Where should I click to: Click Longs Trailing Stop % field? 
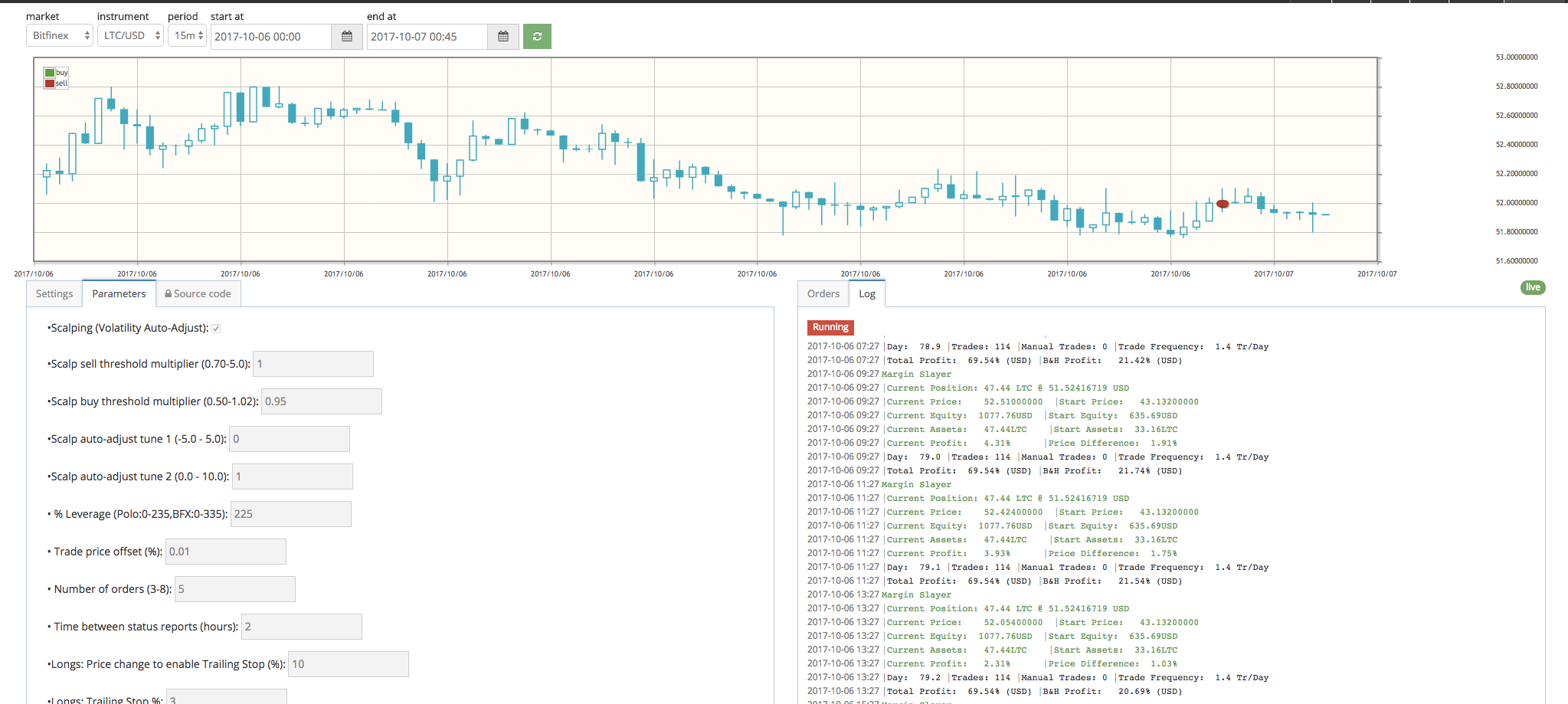(227, 697)
